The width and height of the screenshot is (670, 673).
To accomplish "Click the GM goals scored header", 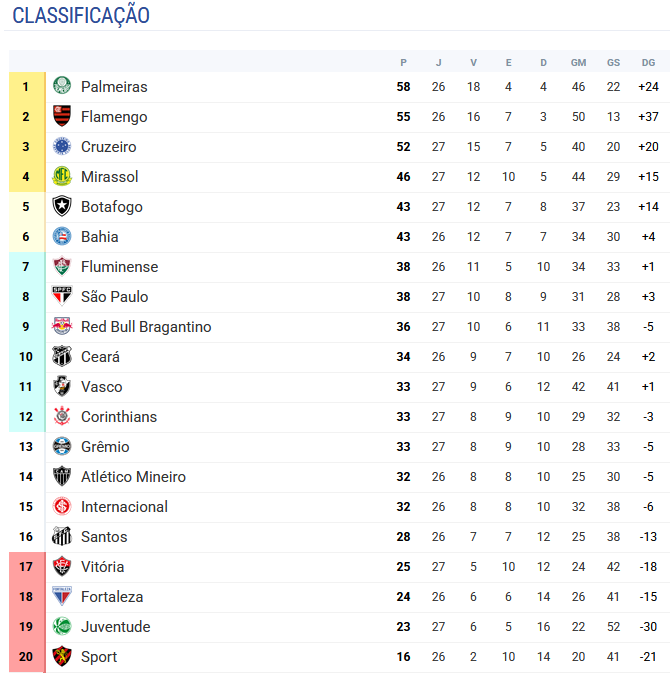I will tap(578, 62).
